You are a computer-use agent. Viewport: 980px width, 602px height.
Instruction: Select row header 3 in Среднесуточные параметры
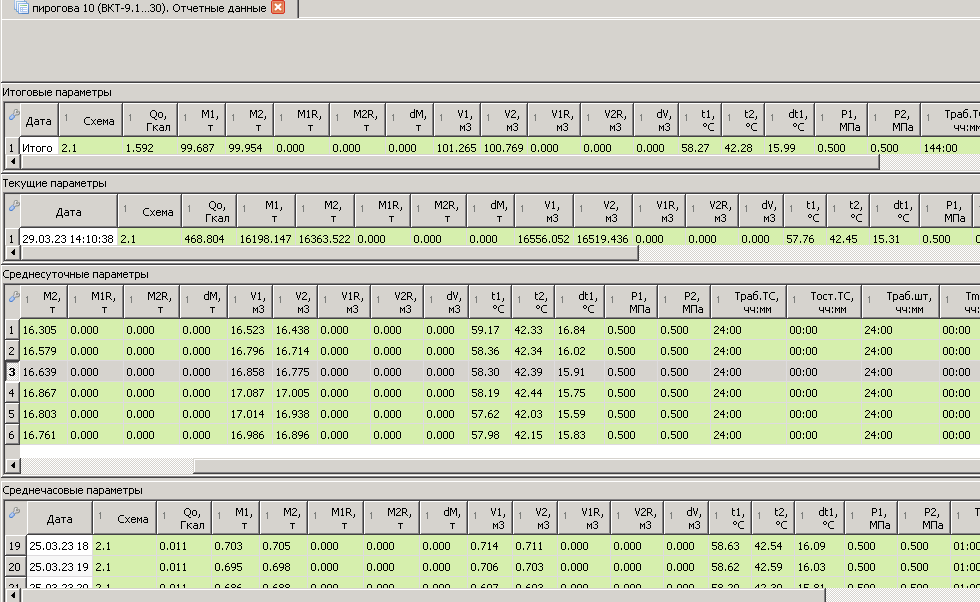[12, 372]
